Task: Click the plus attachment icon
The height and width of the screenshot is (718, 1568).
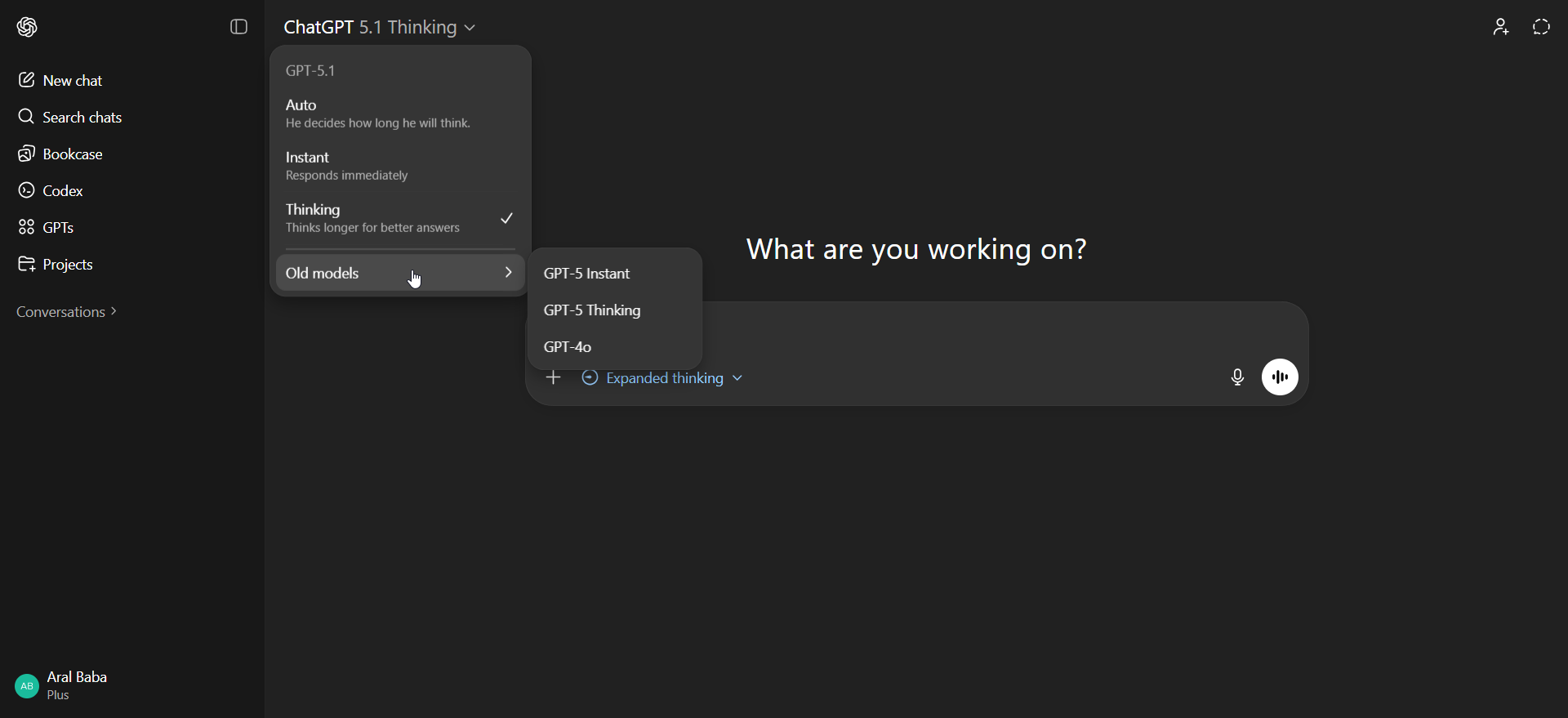Action: [x=554, y=377]
